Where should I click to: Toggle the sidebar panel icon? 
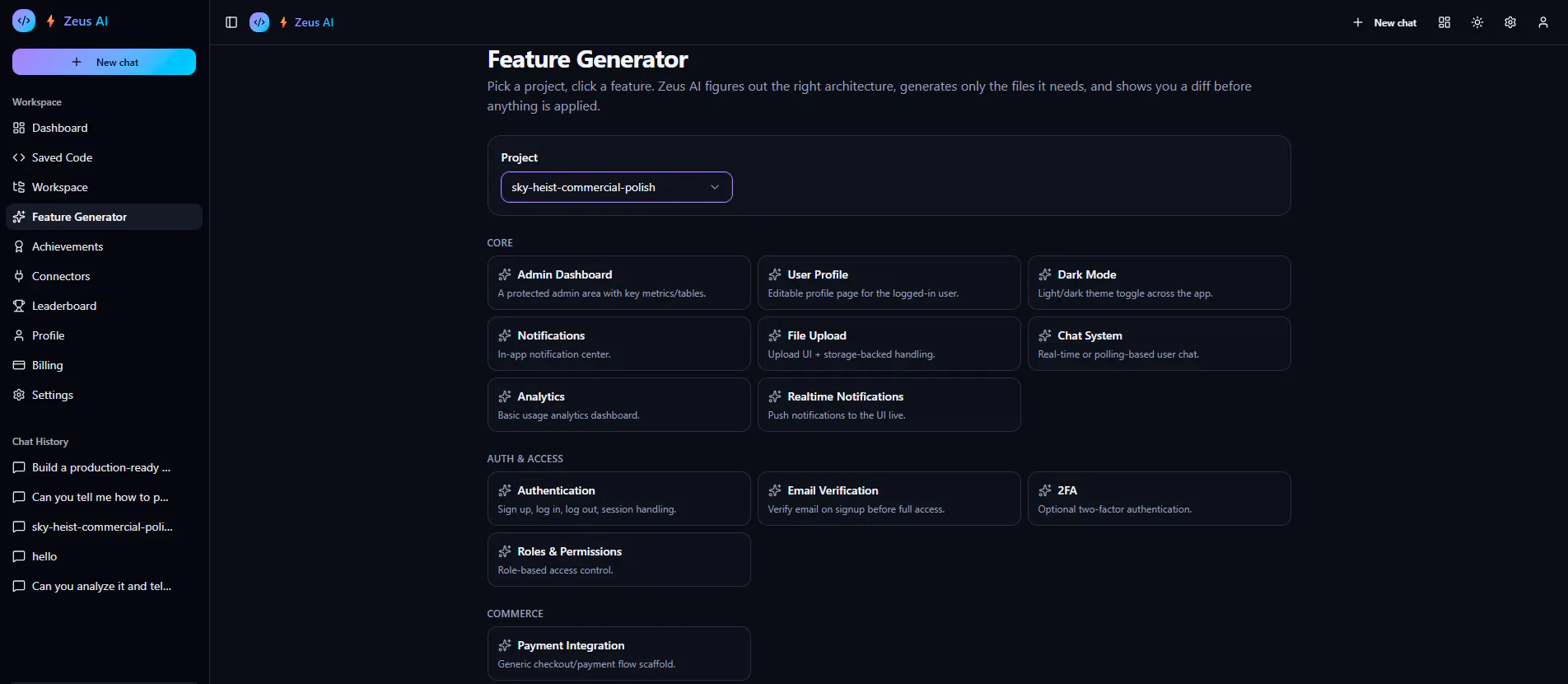pyautogui.click(x=231, y=22)
